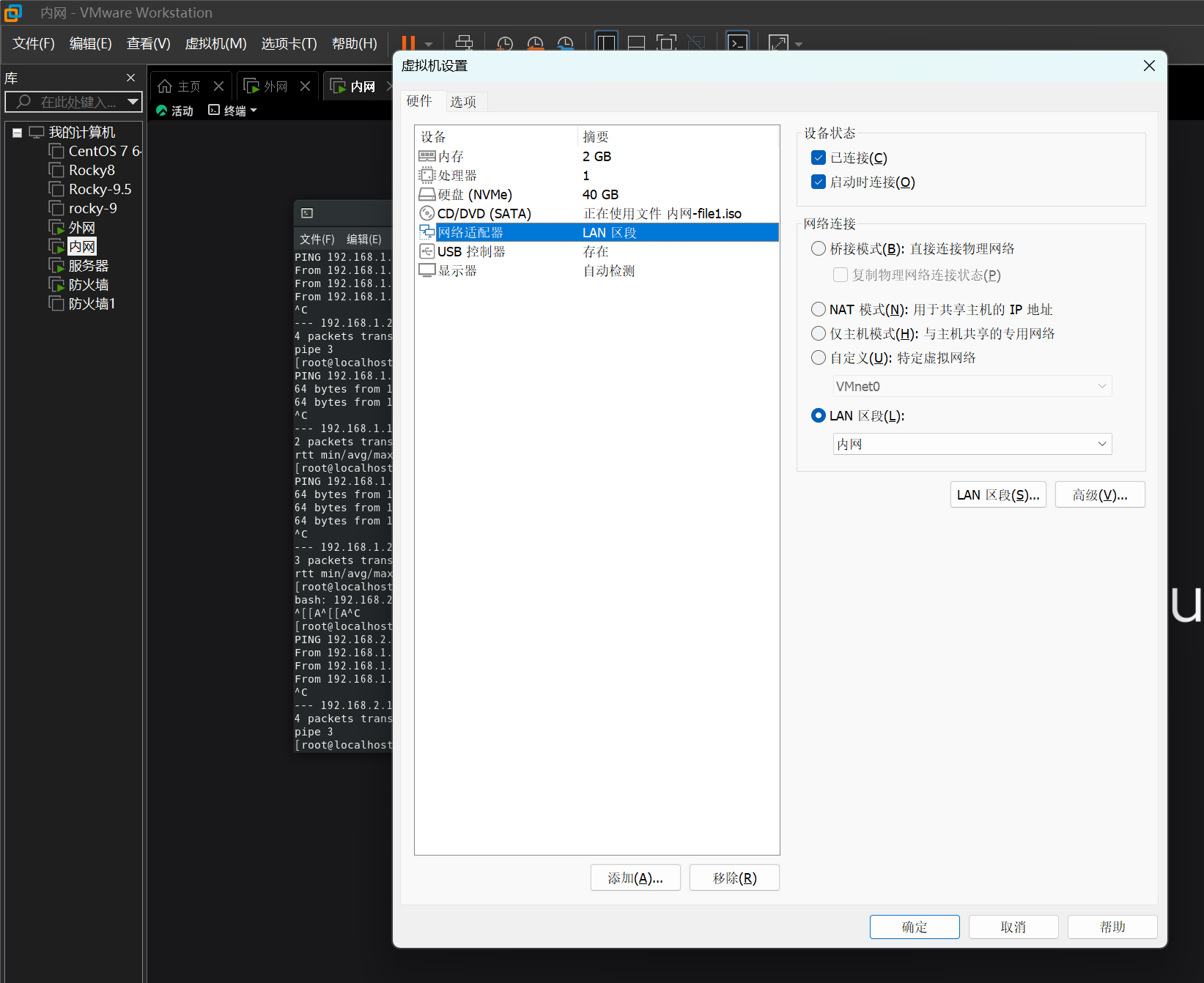Click the home icon on 主页 tab
This screenshot has height=983, width=1204.
click(x=165, y=86)
